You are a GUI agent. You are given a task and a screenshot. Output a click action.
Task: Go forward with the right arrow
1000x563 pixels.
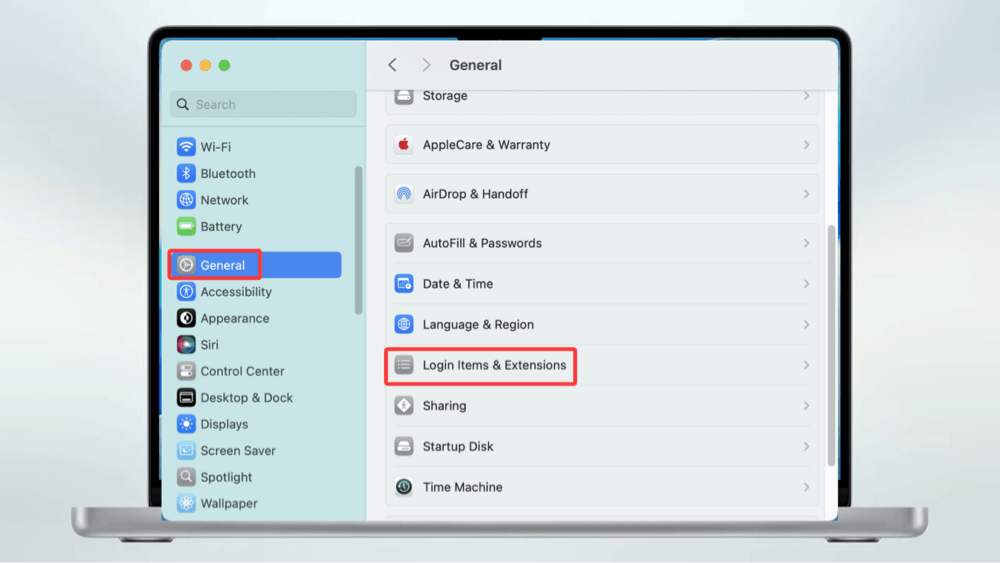point(426,65)
